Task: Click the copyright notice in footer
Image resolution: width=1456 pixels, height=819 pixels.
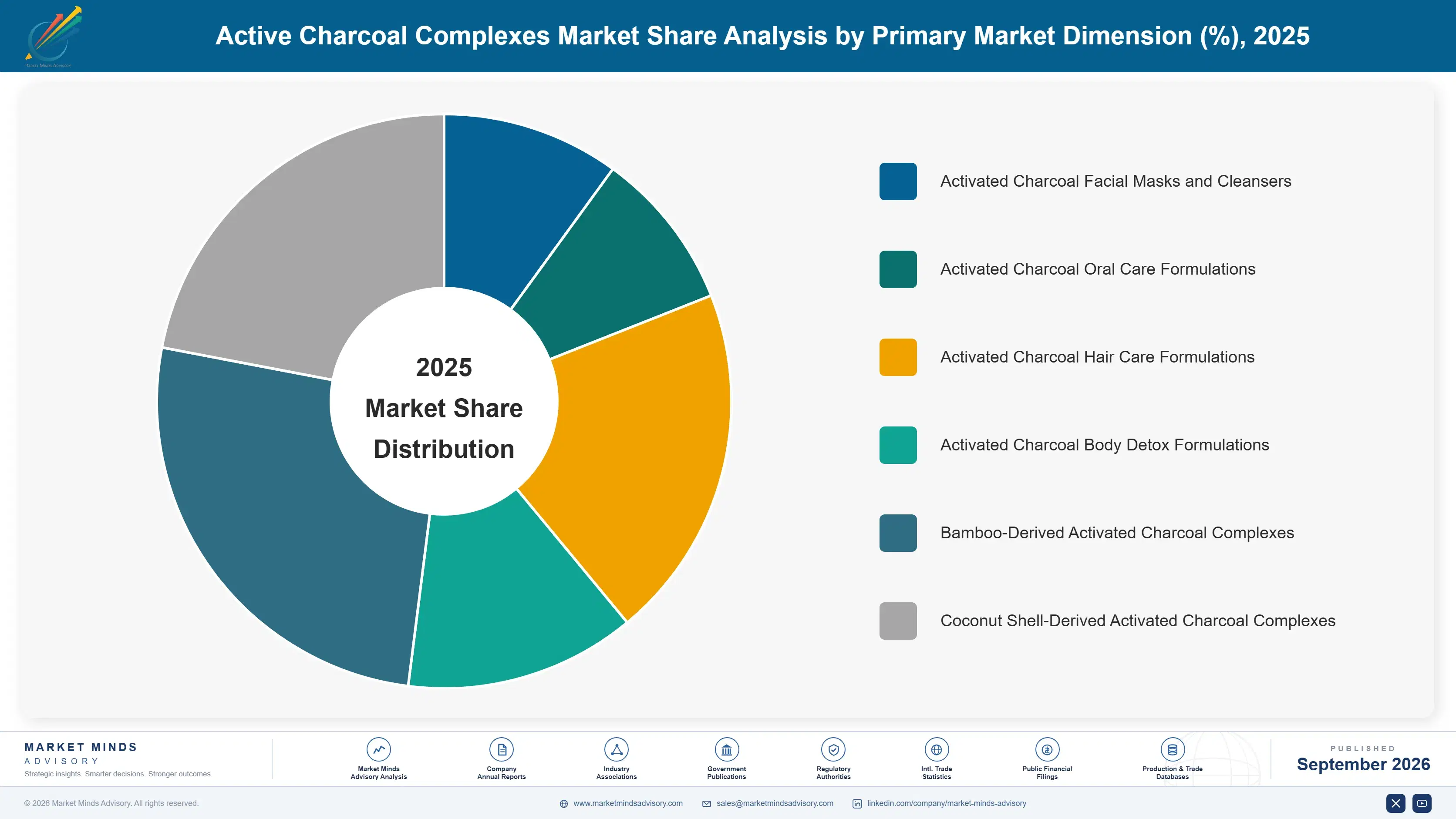Action: click(x=111, y=803)
